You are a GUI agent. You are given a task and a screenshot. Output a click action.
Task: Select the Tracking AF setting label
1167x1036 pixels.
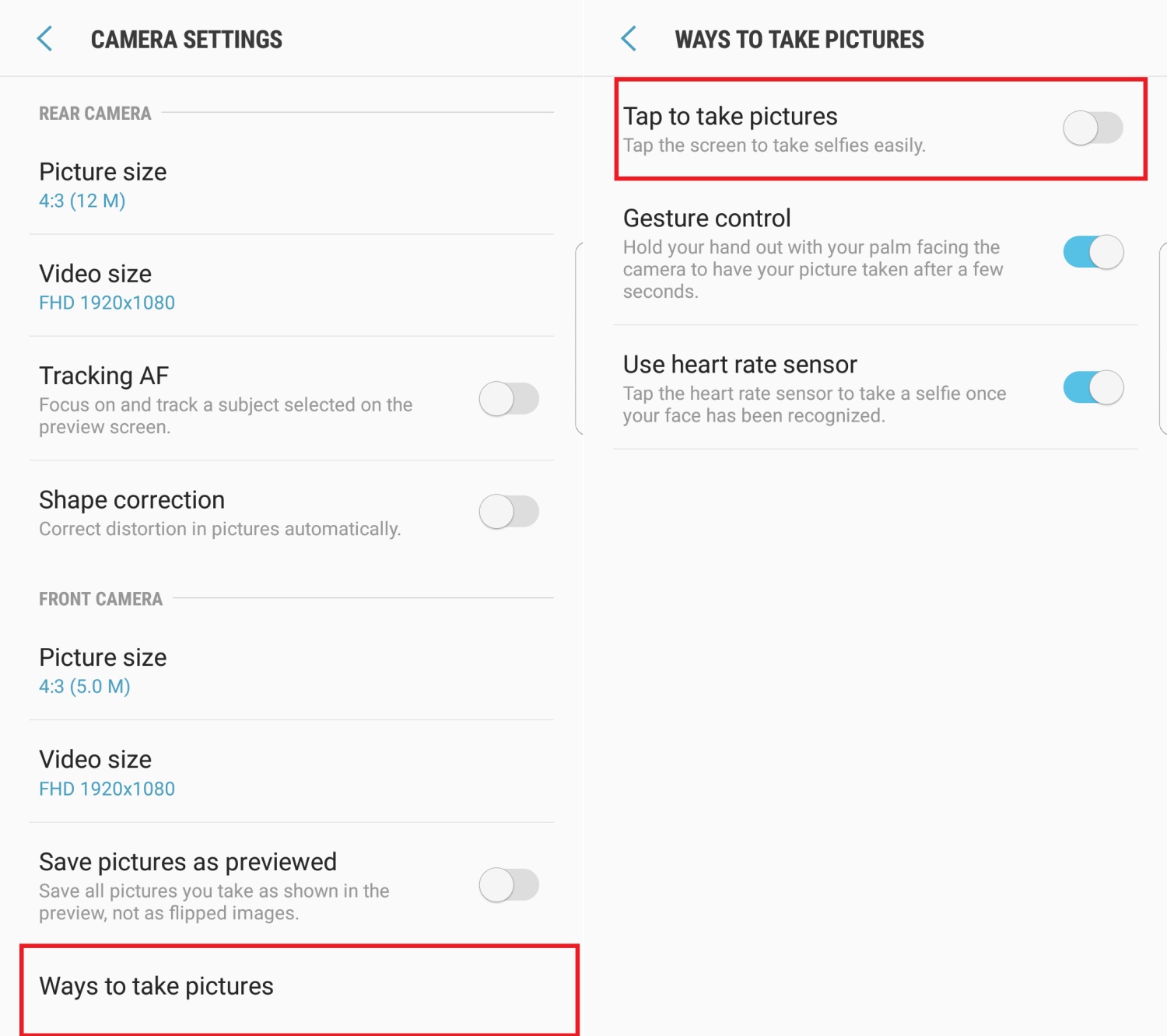click(x=104, y=376)
